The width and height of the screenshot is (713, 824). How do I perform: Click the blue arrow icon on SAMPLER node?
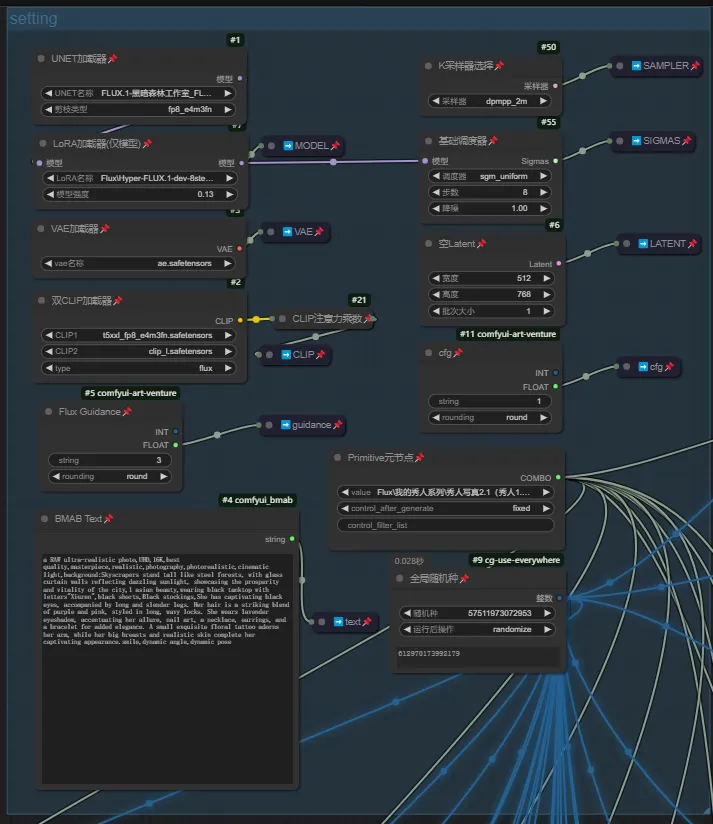(636, 66)
